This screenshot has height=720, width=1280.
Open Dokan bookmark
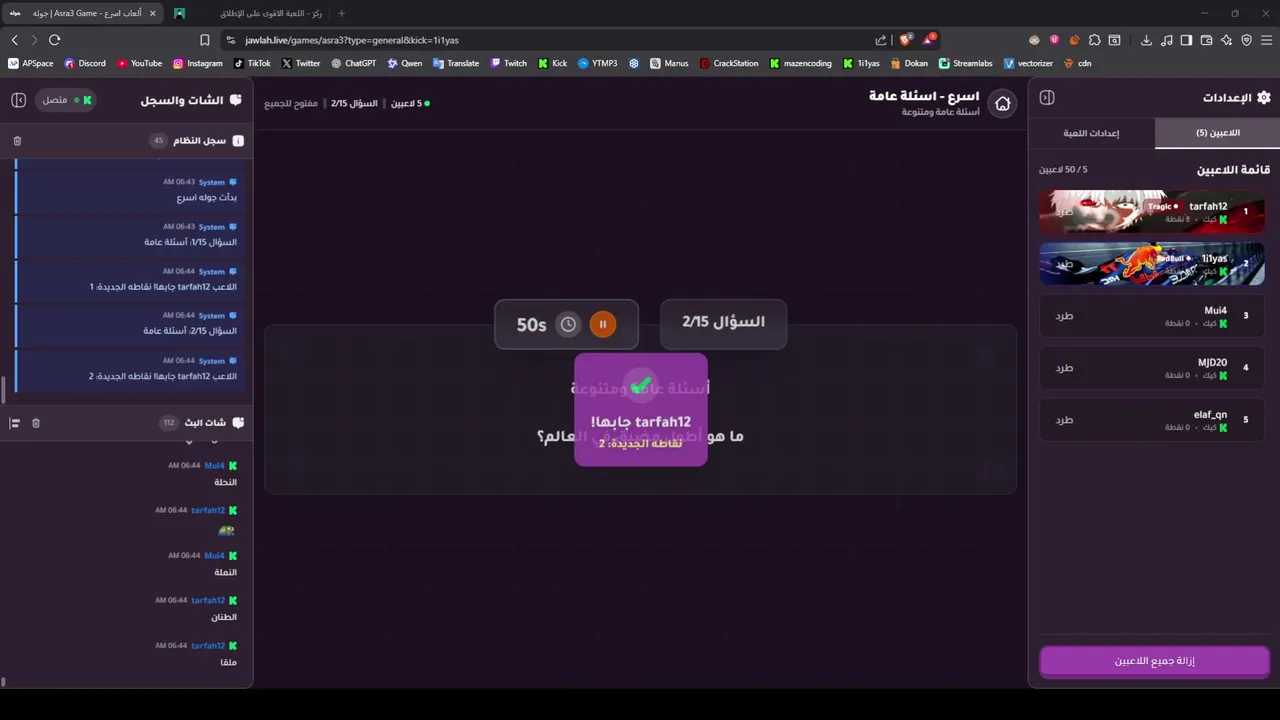click(x=909, y=63)
